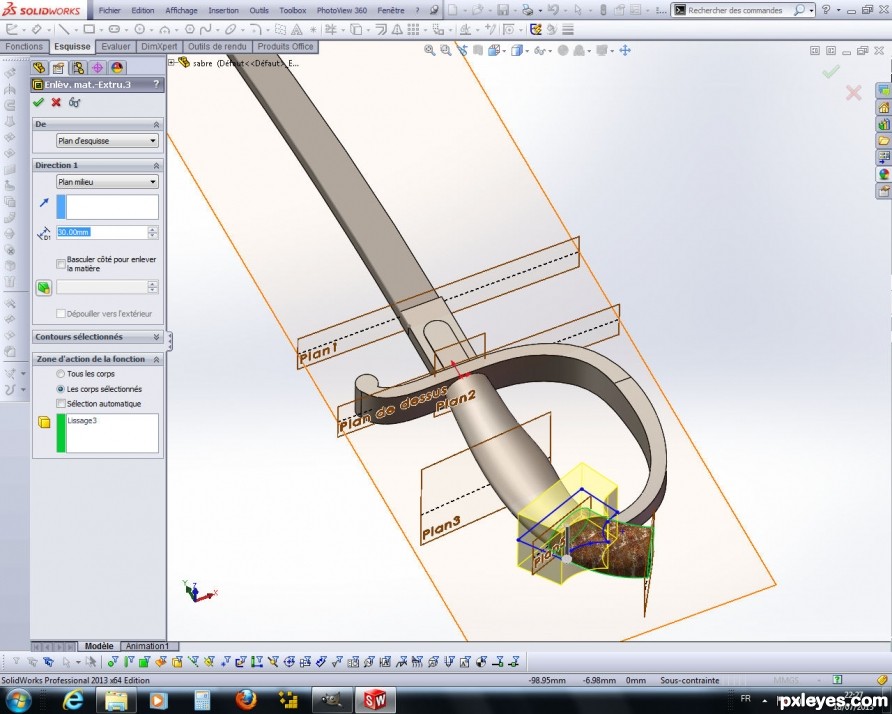Collapse the Direction 1 section

156,166
